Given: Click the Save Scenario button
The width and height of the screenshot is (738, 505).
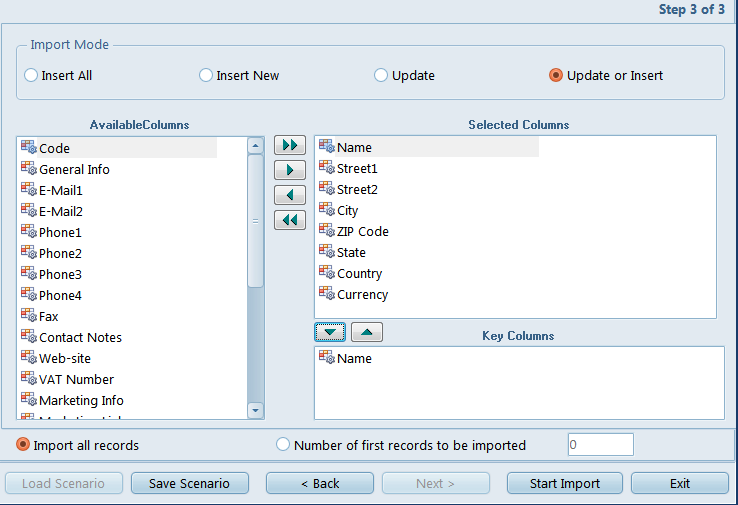Looking at the screenshot, I should pyautogui.click(x=190, y=483).
